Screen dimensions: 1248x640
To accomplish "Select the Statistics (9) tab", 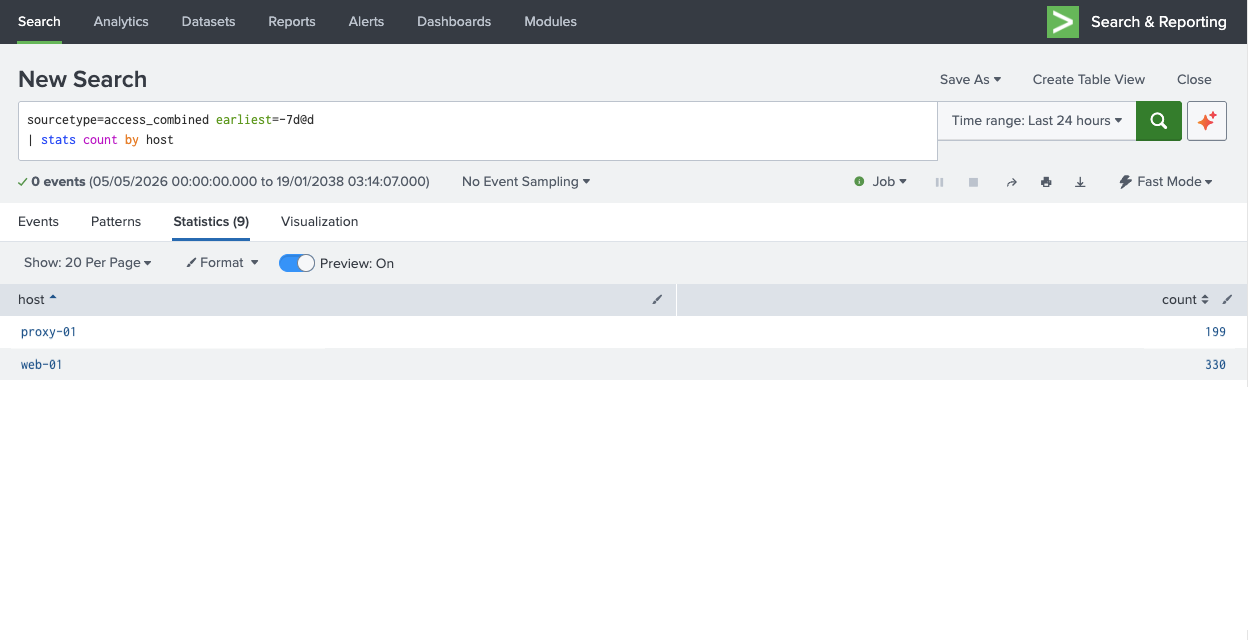I will [x=211, y=221].
